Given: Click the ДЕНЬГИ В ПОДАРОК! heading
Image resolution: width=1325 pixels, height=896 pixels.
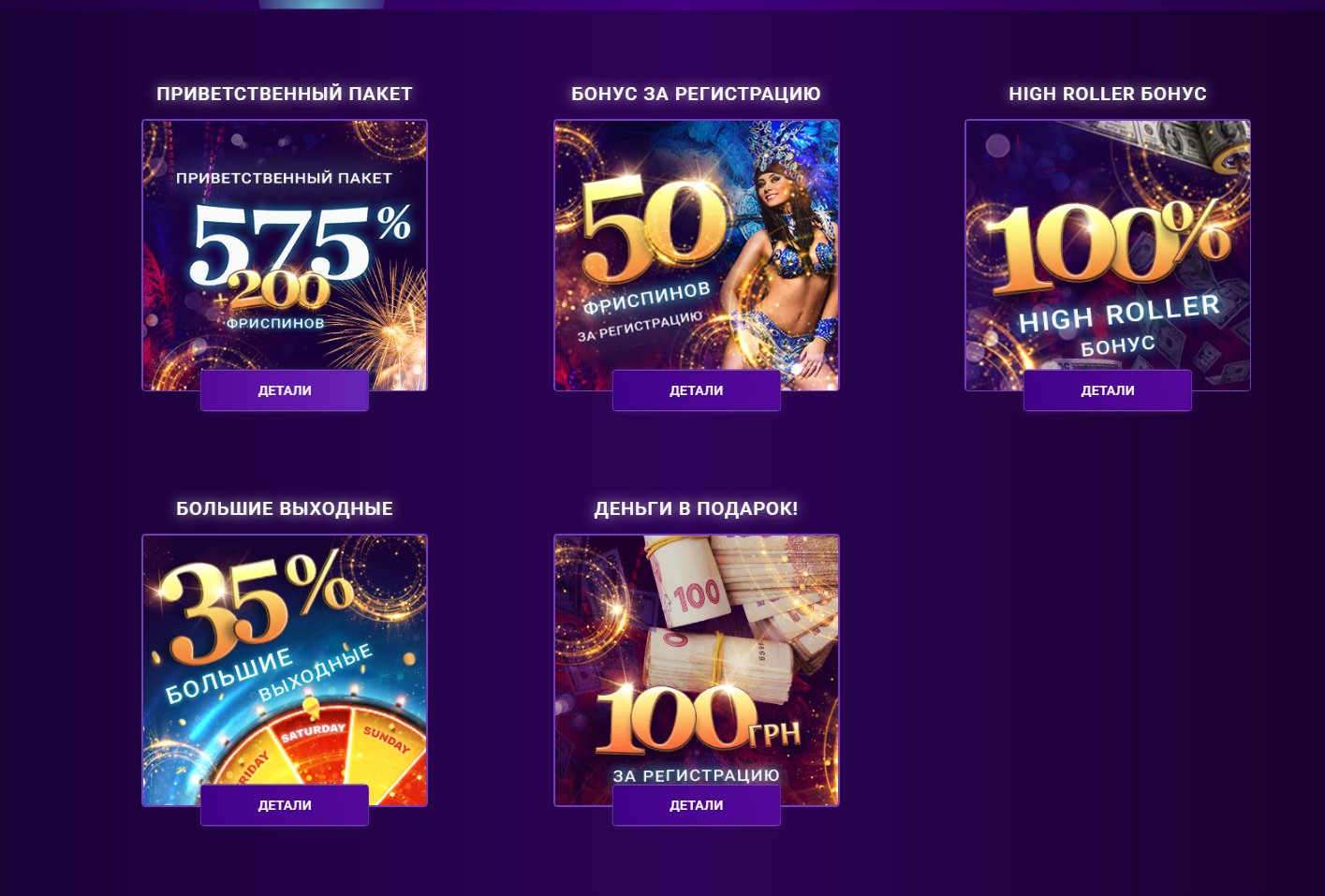Looking at the screenshot, I should pyautogui.click(x=697, y=508).
